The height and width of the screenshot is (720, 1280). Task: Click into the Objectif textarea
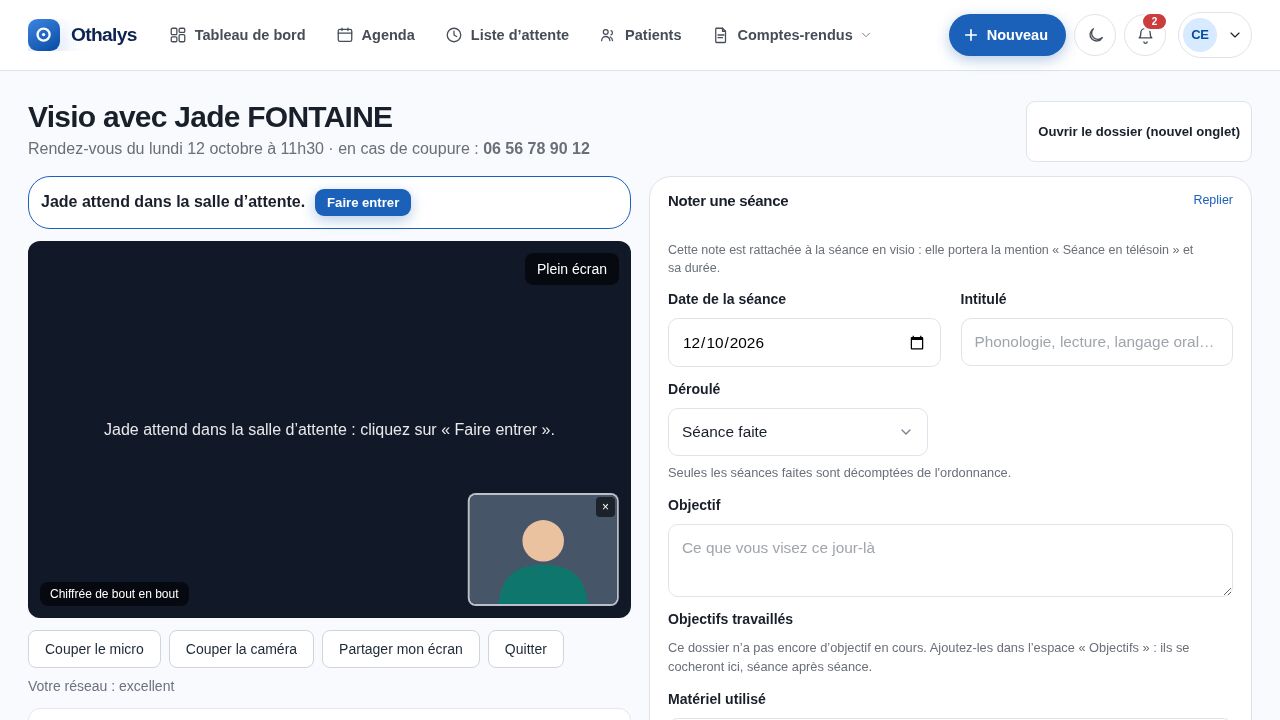tap(950, 561)
